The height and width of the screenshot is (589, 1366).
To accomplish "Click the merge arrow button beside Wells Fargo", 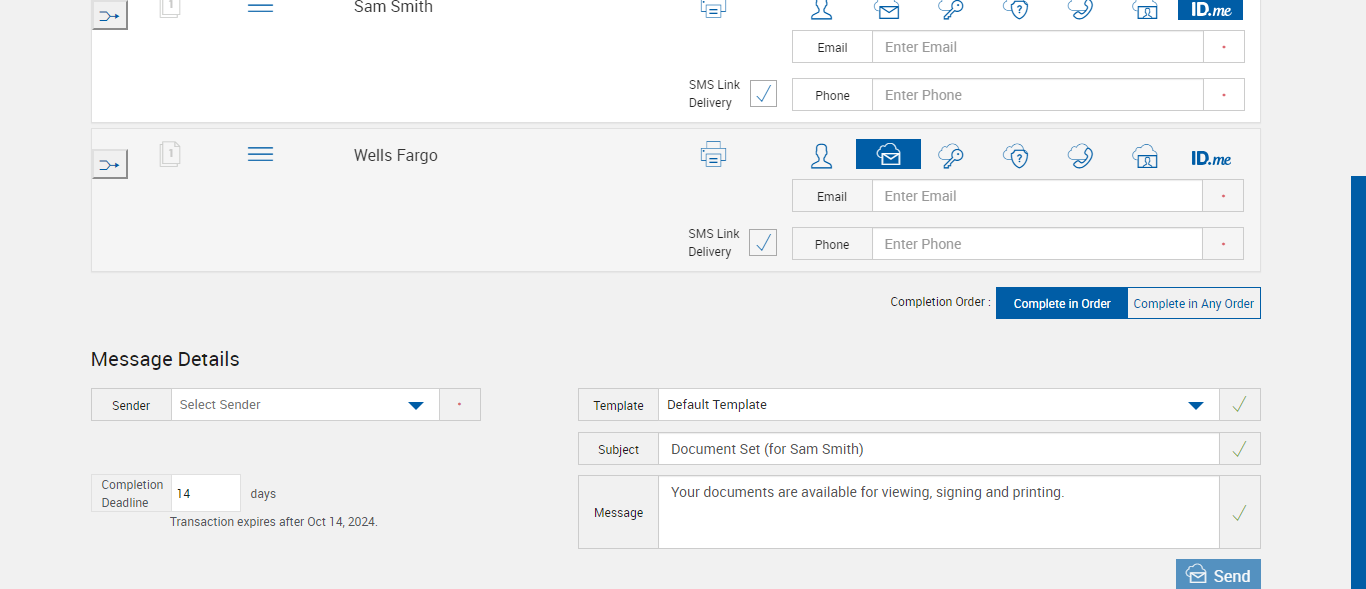I will click(110, 164).
